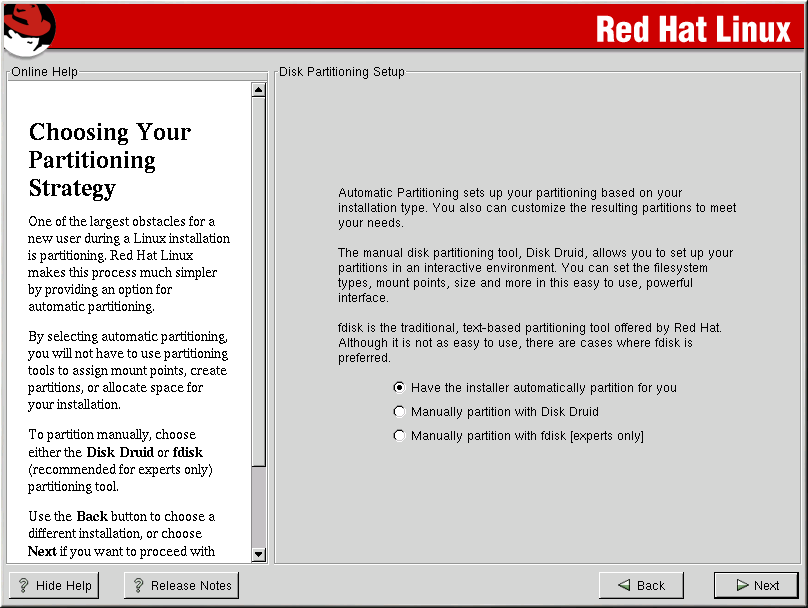Screen dimensions: 808x608
Task: Click the Red Hat Linux banner title
Action: (x=692, y=29)
